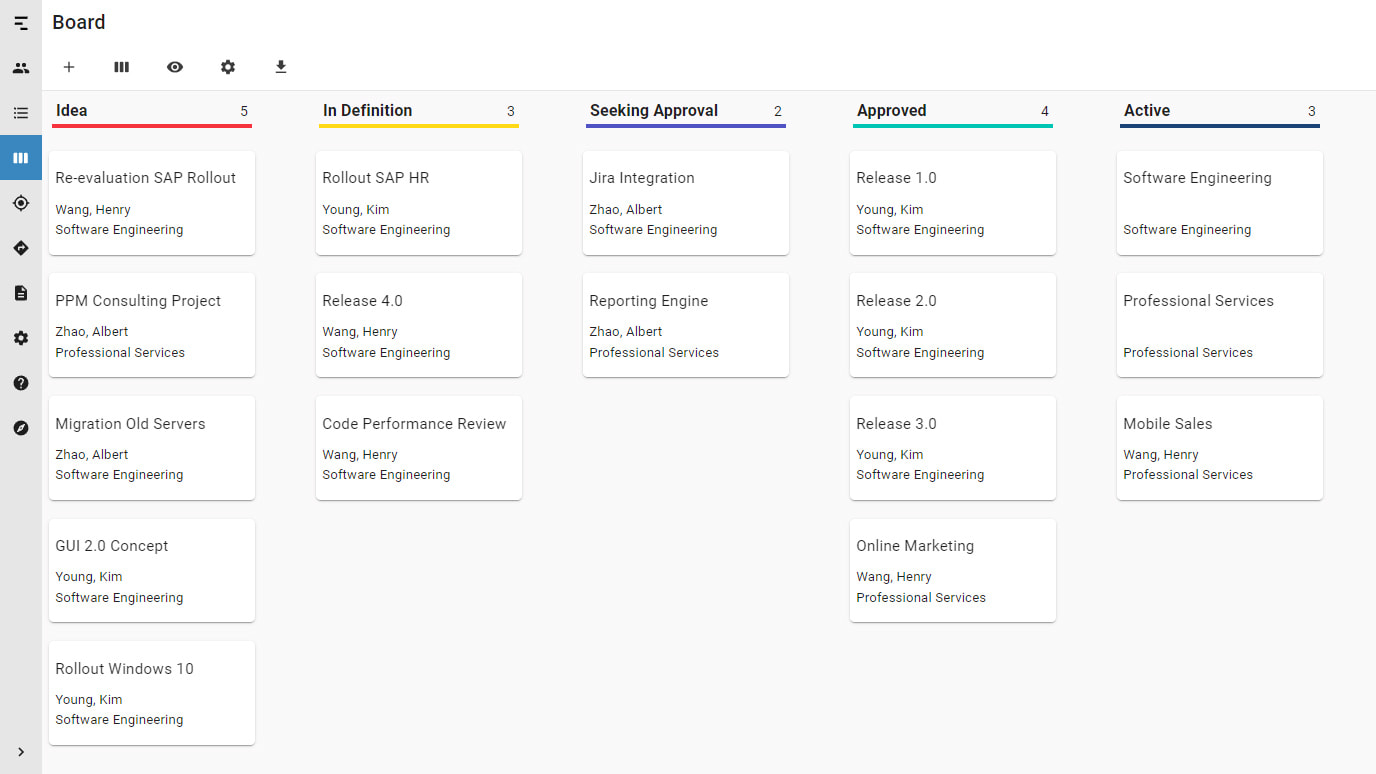This screenshot has width=1376, height=774.
Task: Download the board with the download icon
Action: click(281, 67)
